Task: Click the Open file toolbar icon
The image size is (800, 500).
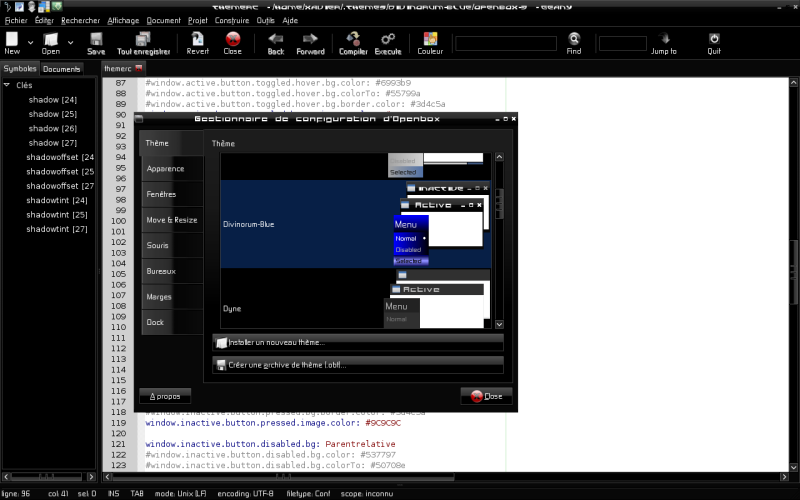Action: tap(51, 39)
